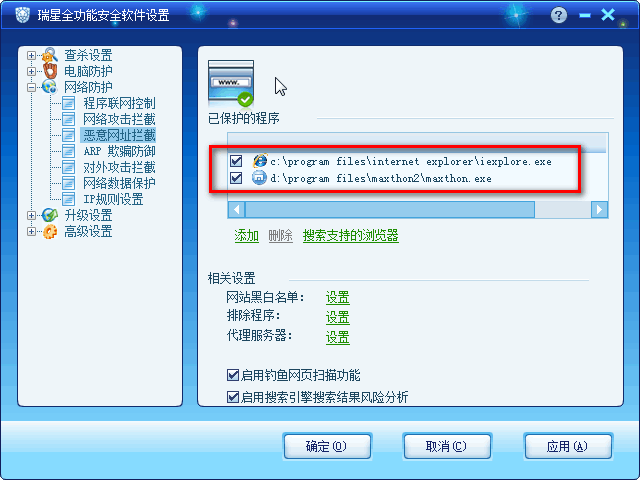
Task: Click the program list horizontal scrollbar thumb
Action: (390, 210)
